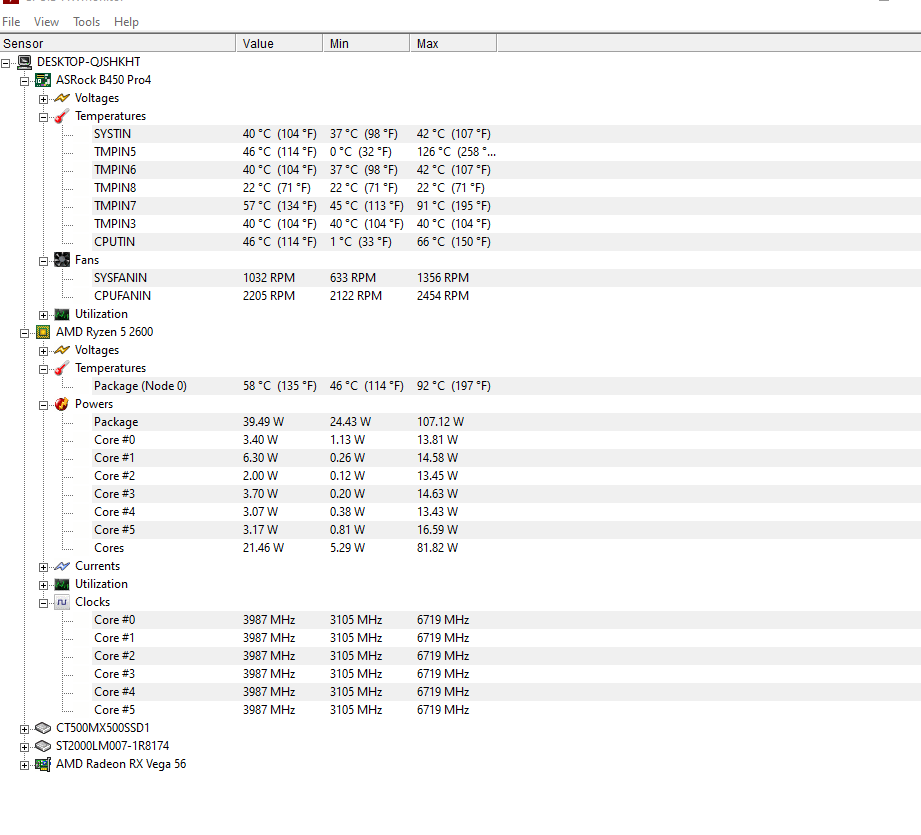This screenshot has height=835, width=921.
Task: Open the Tools menu
Action: point(86,22)
